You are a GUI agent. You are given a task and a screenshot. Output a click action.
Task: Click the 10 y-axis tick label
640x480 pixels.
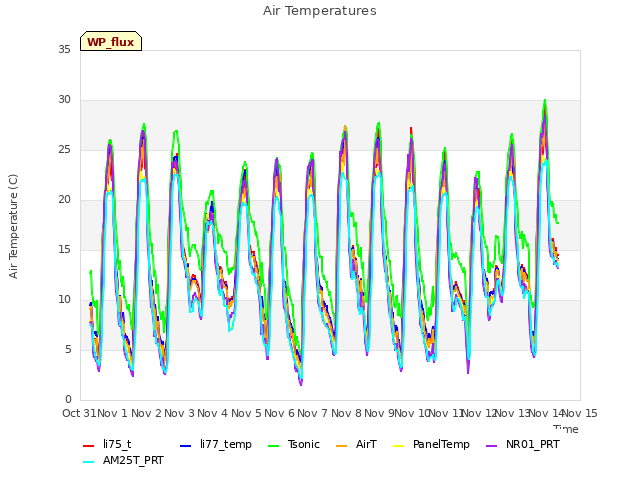(64, 300)
